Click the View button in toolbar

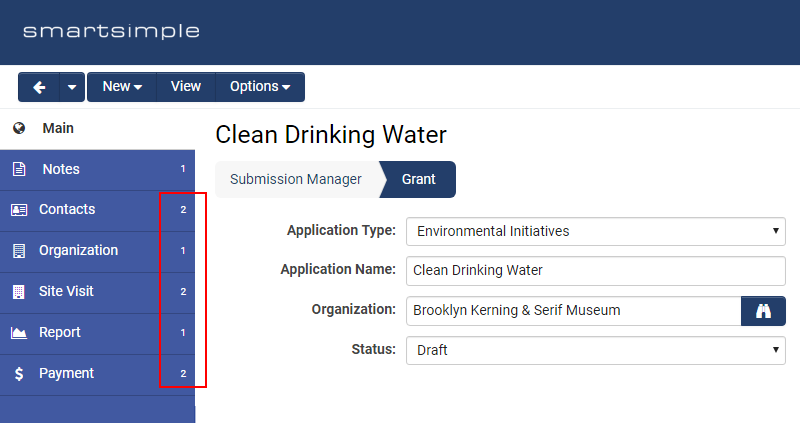(186, 87)
